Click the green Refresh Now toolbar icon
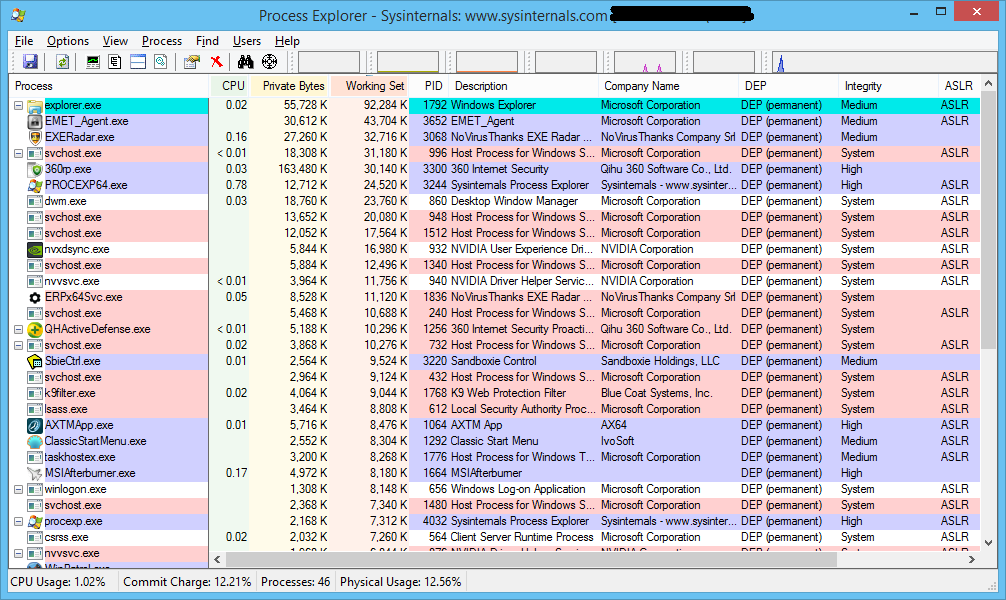This screenshot has width=1006, height=600. click(62, 62)
